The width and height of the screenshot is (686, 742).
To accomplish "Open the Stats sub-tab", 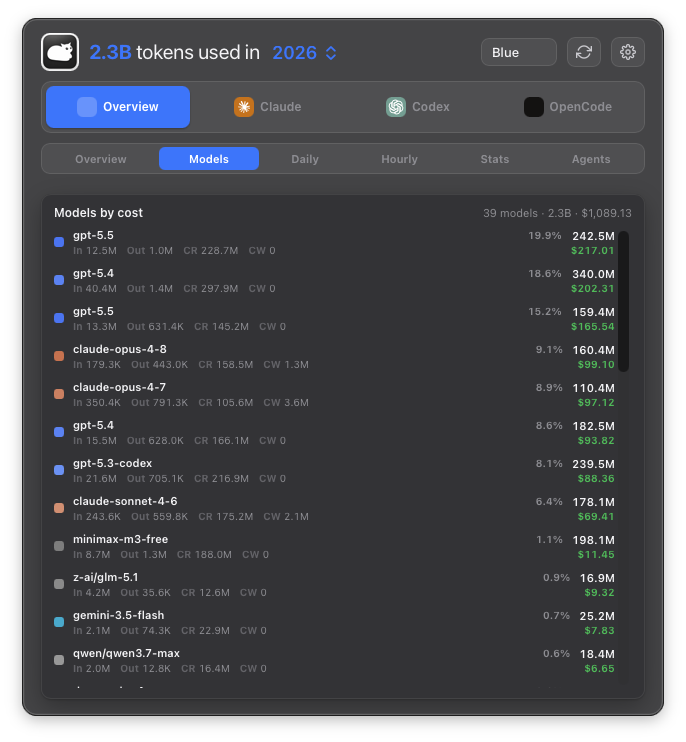I will click(x=495, y=159).
